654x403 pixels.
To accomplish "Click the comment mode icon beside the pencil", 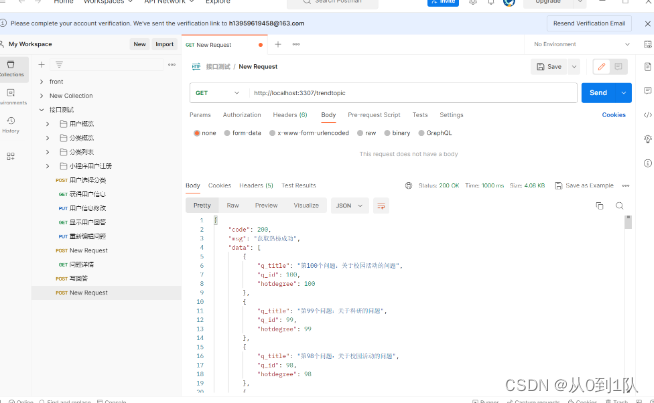I will click(x=619, y=67).
